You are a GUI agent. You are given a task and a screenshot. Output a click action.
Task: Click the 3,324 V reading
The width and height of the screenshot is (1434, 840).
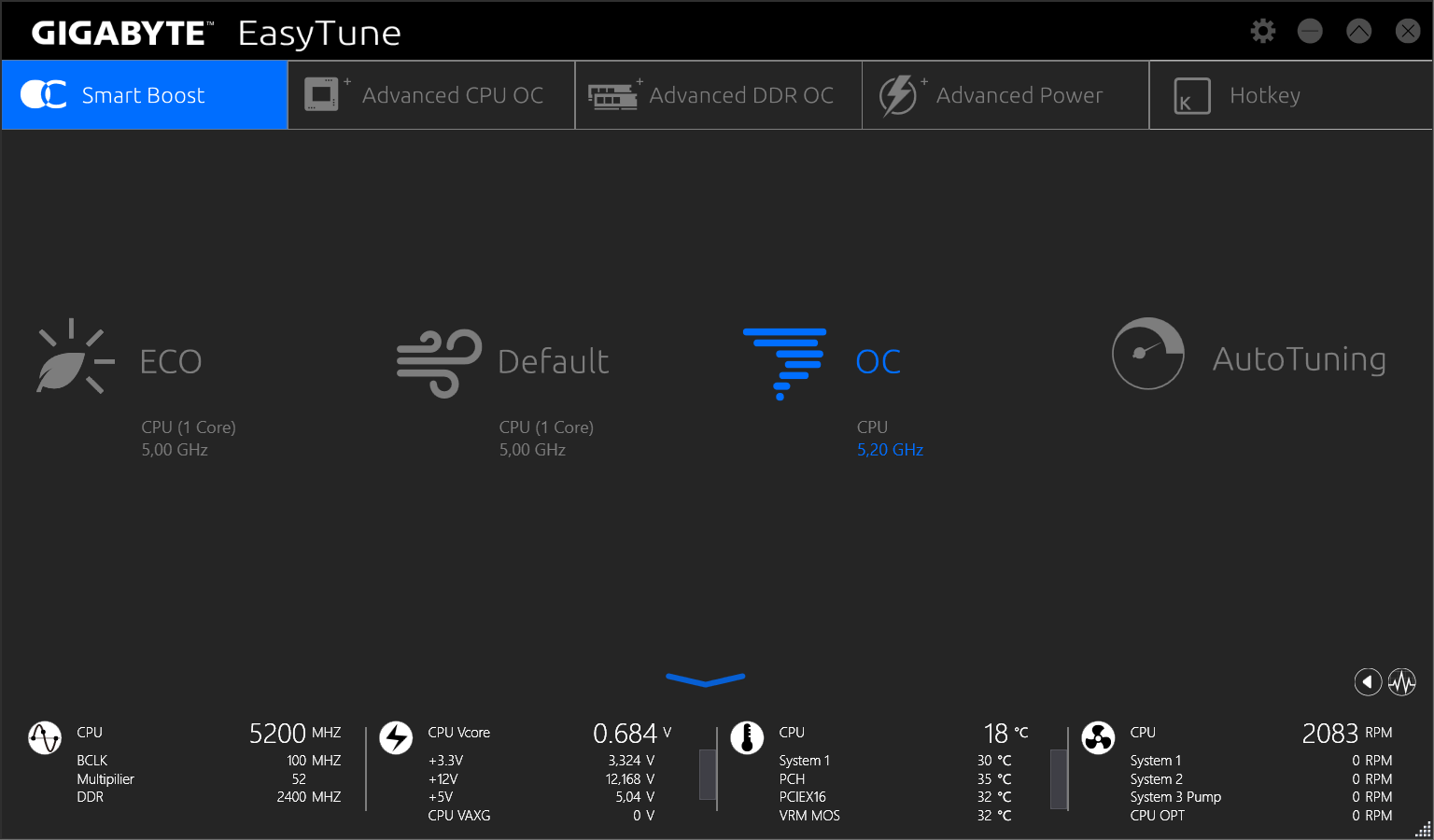coord(631,761)
